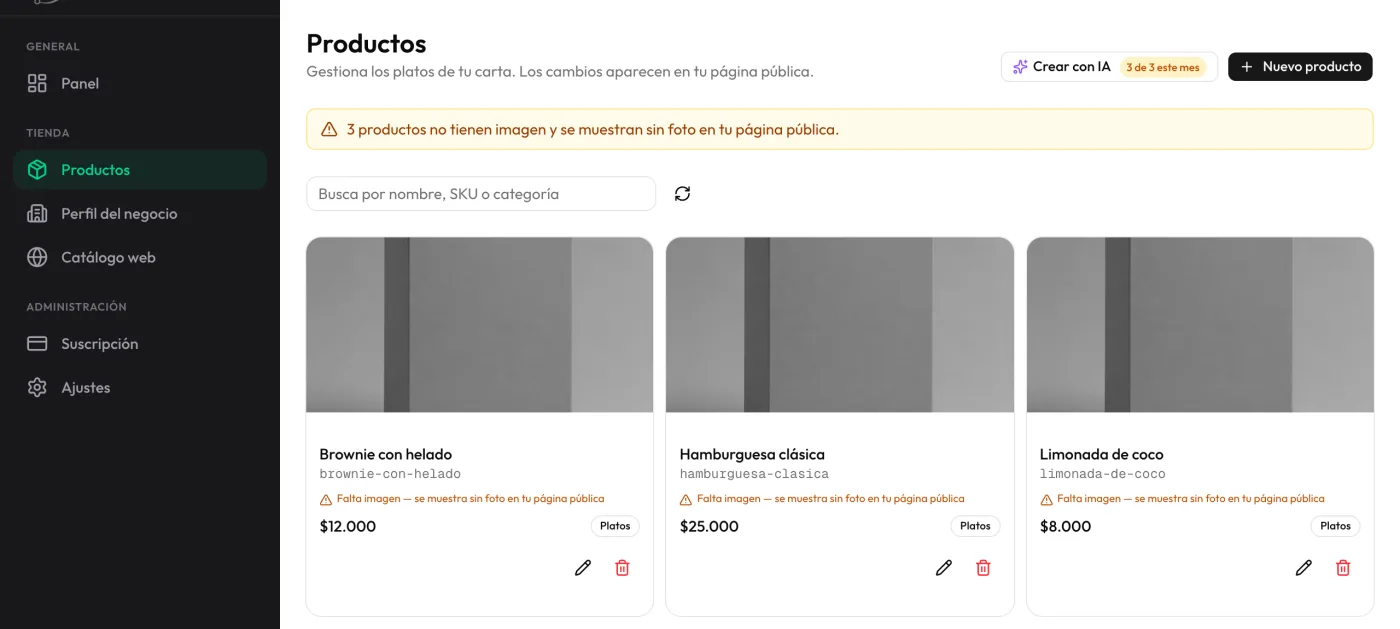Screen dimensions: 1400x629
Task: Click the limonada-de-coco SKU text
Action: pyautogui.click(x=1103, y=474)
